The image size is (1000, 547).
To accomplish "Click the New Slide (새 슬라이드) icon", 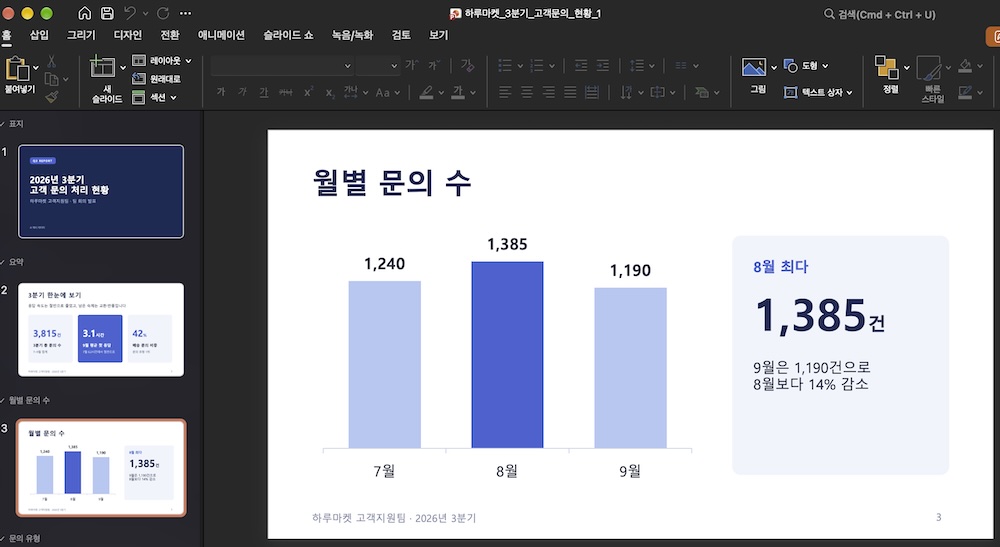I will (x=102, y=66).
